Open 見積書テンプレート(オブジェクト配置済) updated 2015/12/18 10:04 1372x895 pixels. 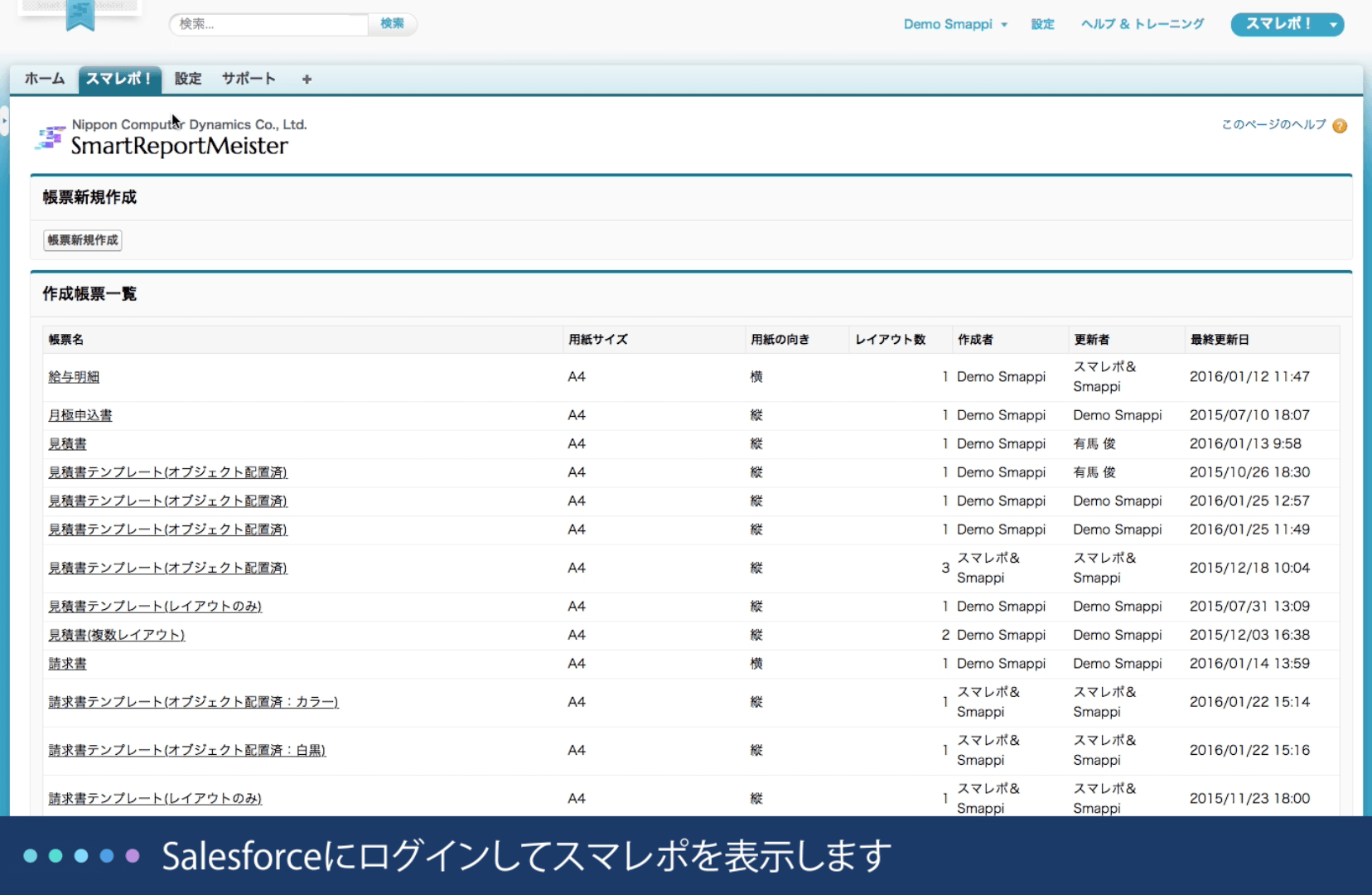click(167, 568)
